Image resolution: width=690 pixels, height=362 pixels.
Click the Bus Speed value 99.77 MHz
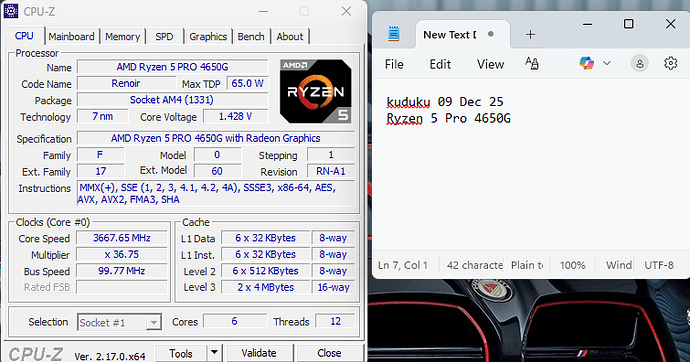(121, 271)
